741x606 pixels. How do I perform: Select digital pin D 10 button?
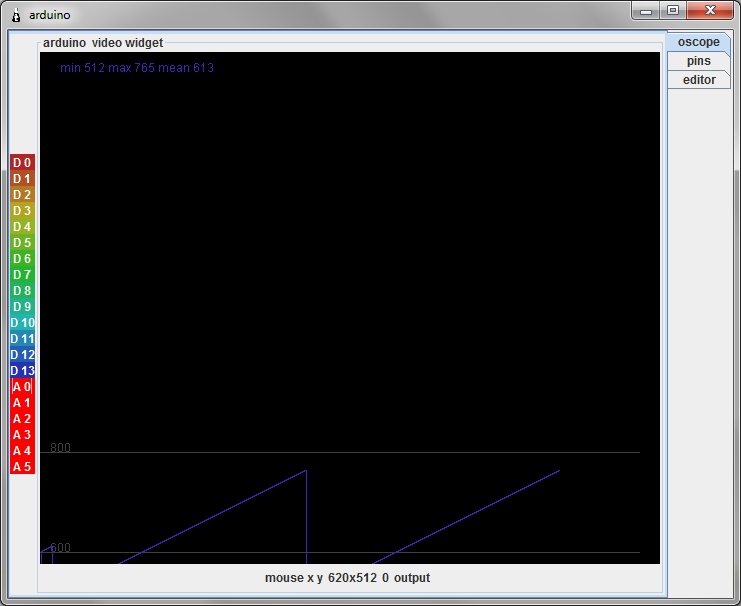22,323
